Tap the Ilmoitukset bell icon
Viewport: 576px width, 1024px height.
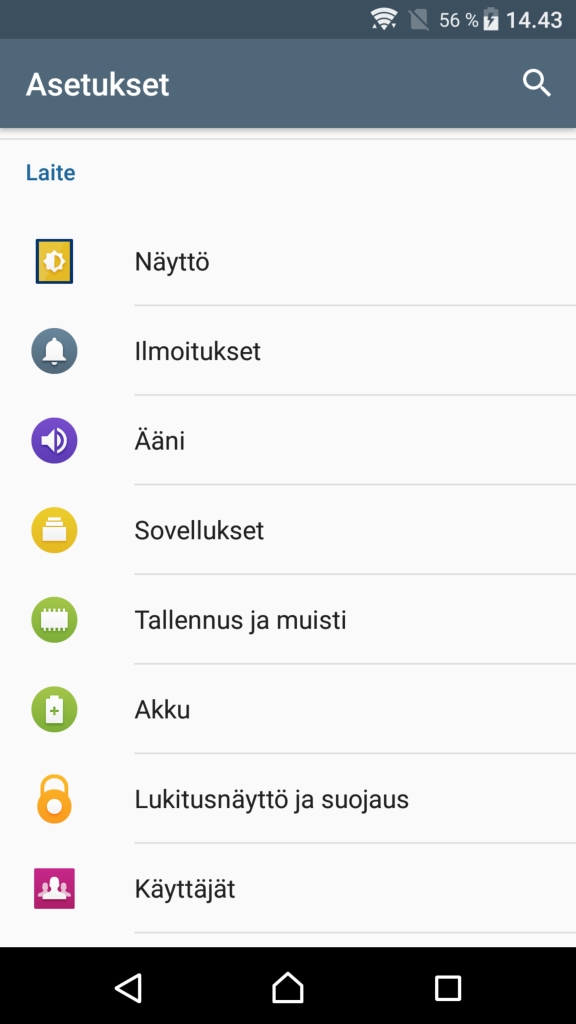pos(54,351)
